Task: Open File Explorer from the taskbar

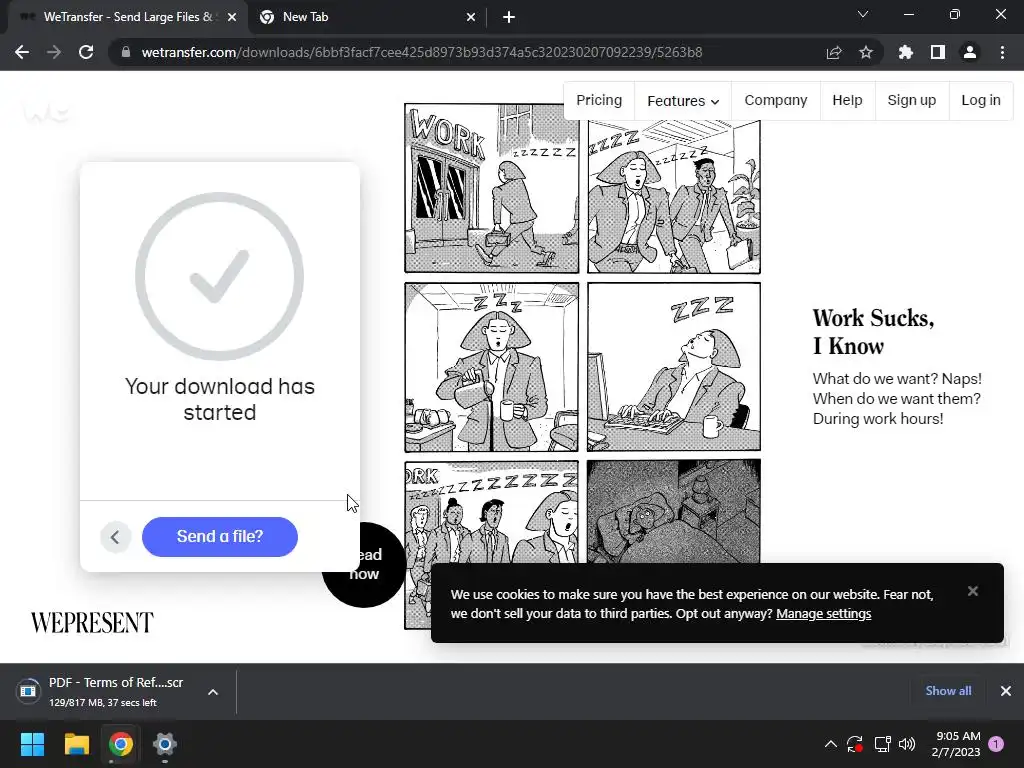Action: [x=76, y=744]
